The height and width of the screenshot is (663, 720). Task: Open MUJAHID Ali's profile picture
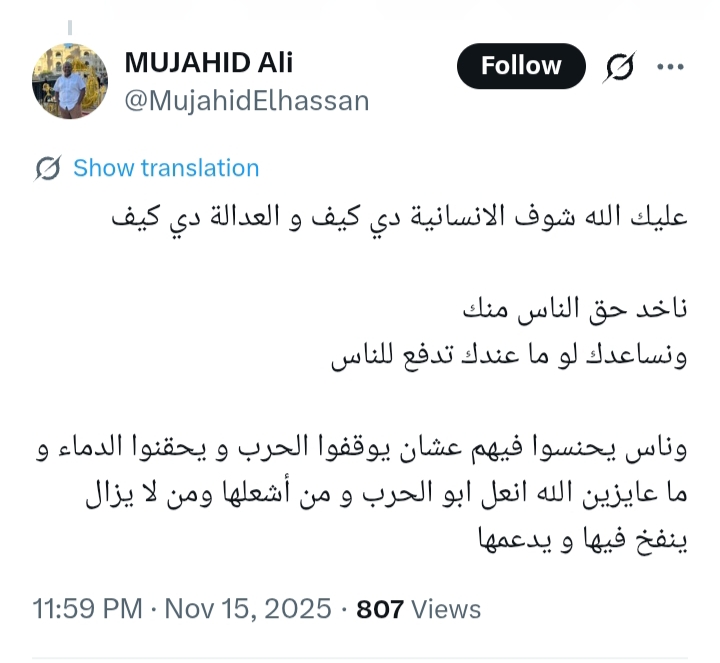(x=69, y=82)
